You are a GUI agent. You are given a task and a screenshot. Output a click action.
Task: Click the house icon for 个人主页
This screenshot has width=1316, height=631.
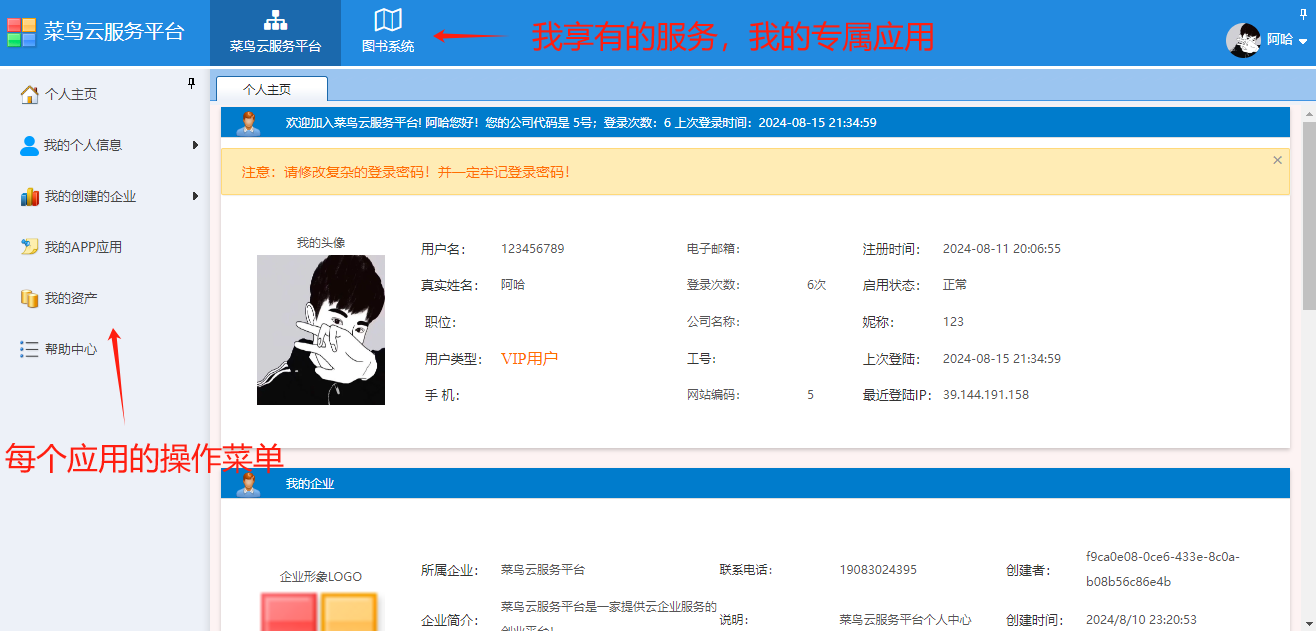coord(30,94)
